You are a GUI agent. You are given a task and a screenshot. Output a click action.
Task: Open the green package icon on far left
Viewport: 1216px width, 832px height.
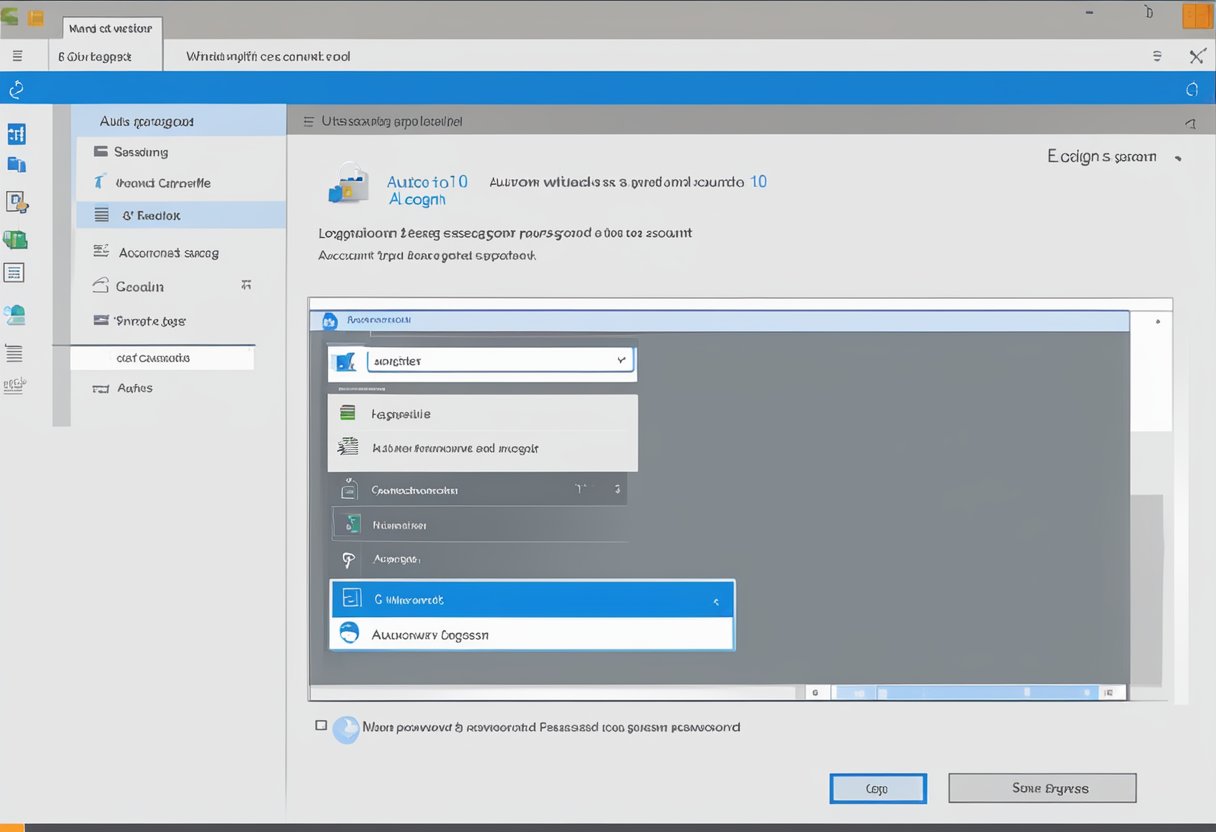(x=17, y=239)
